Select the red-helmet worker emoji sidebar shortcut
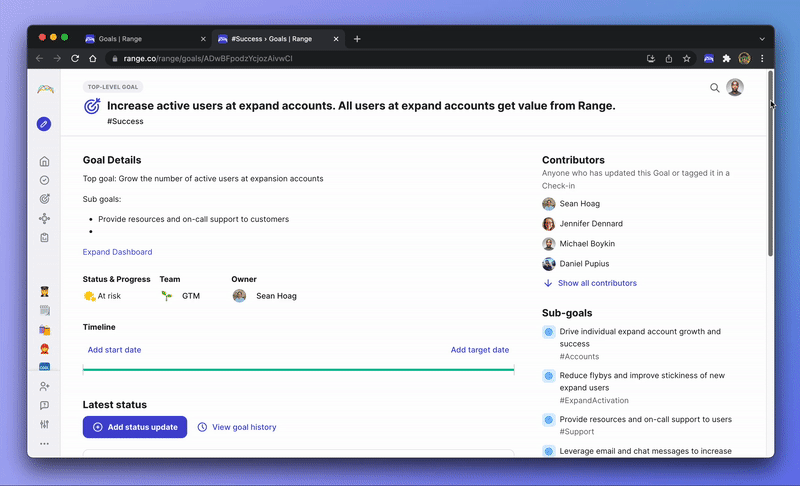The width and height of the screenshot is (800, 486). click(44, 349)
